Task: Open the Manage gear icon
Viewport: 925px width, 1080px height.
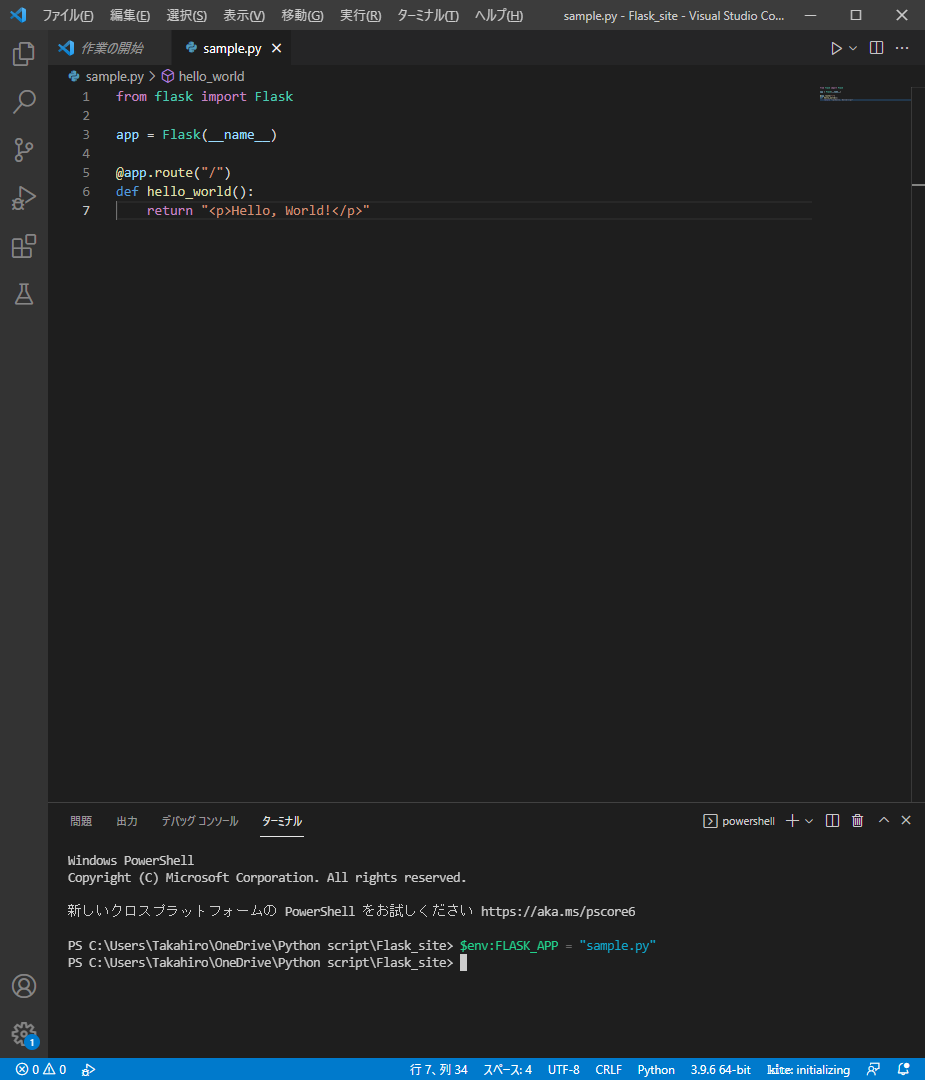Action: click(23, 1035)
